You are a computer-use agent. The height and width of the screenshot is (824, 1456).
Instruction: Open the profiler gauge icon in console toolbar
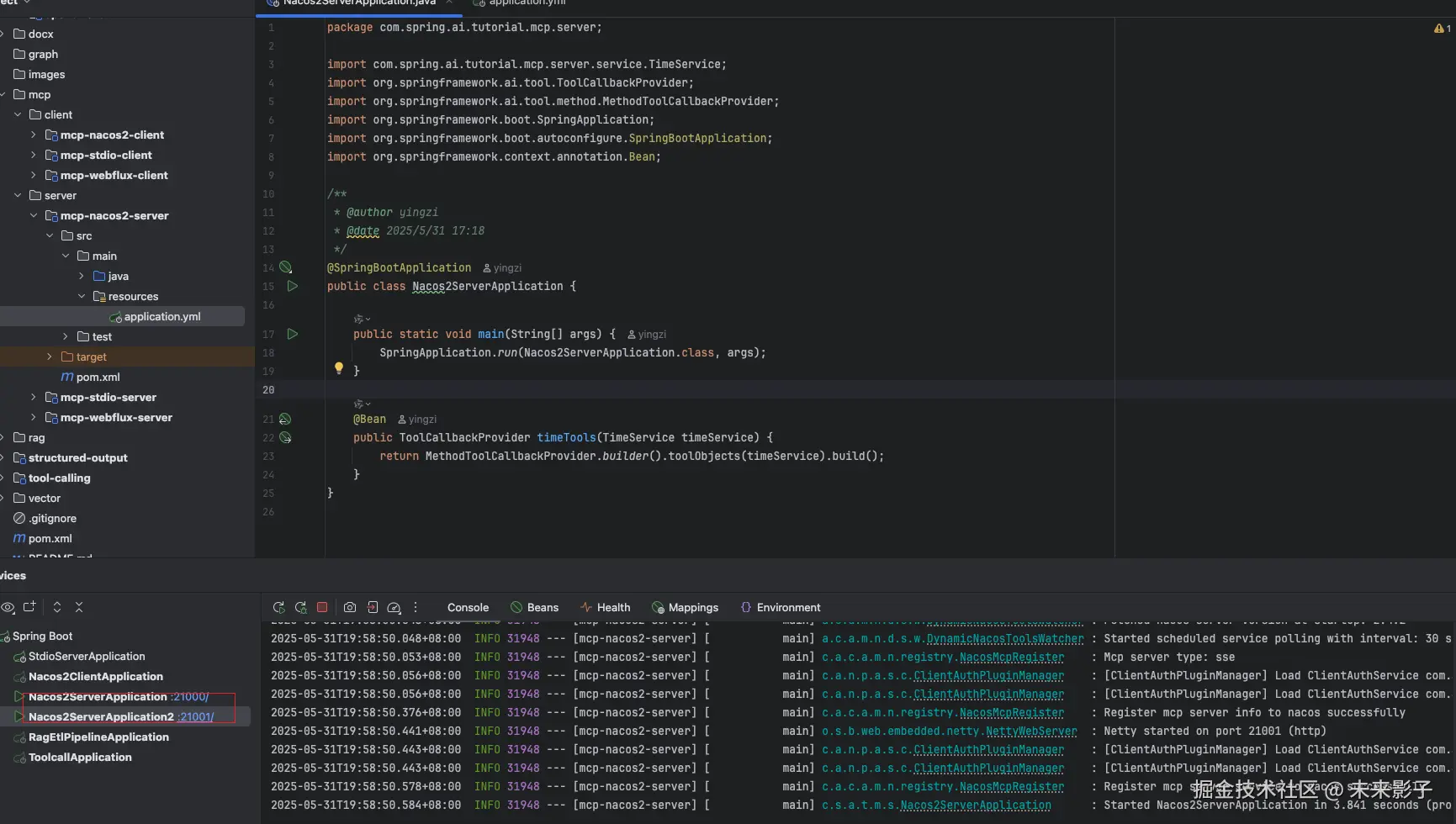[x=394, y=607]
